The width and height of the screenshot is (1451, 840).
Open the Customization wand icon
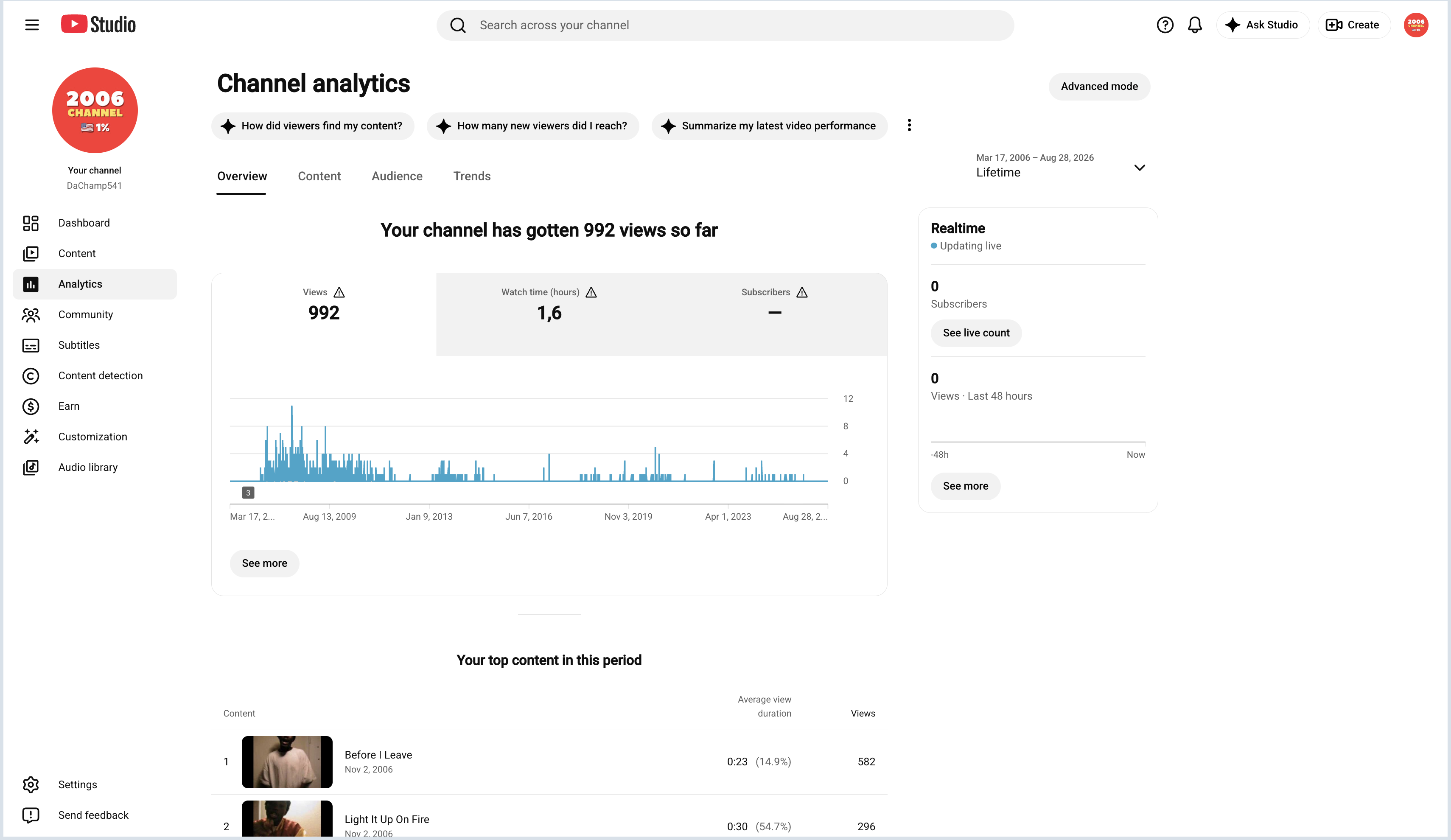point(31,437)
